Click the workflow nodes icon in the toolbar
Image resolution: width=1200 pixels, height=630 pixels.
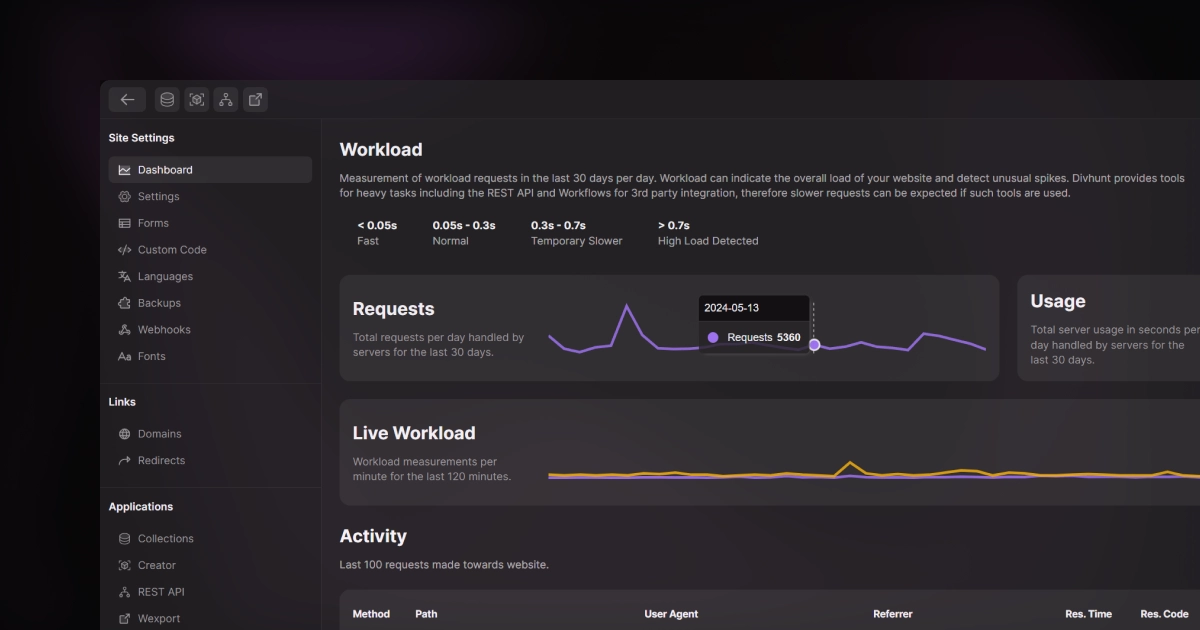coord(225,99)
